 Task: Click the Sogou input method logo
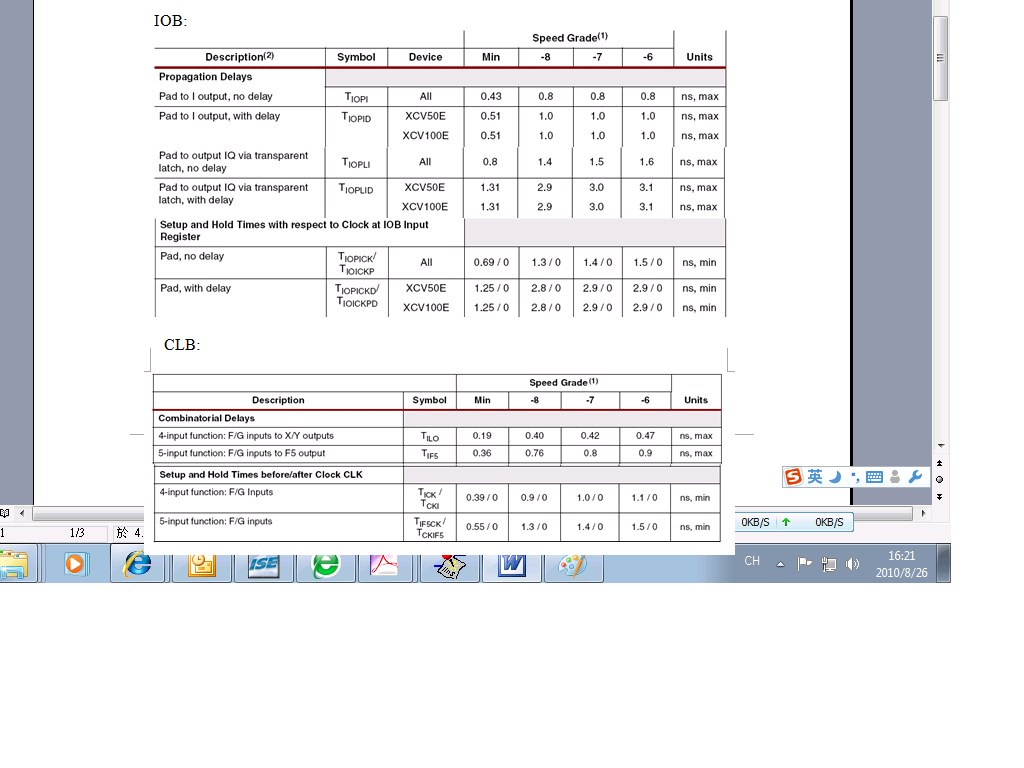point(794,477)
